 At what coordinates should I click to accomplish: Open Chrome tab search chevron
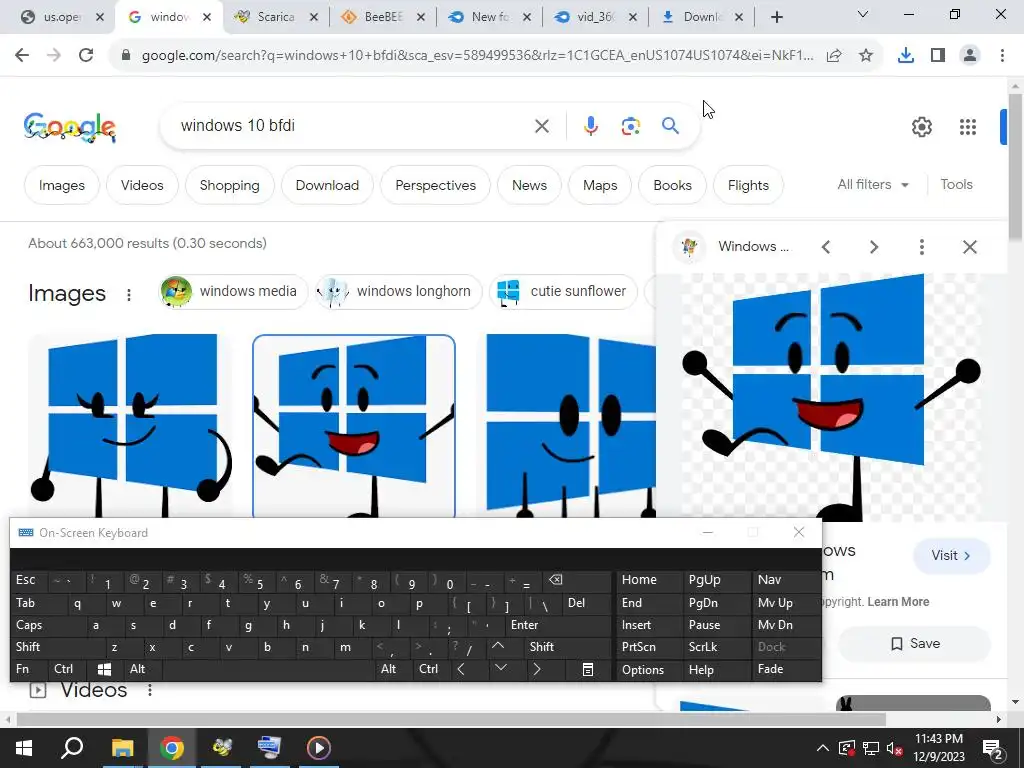pos(862,14)
